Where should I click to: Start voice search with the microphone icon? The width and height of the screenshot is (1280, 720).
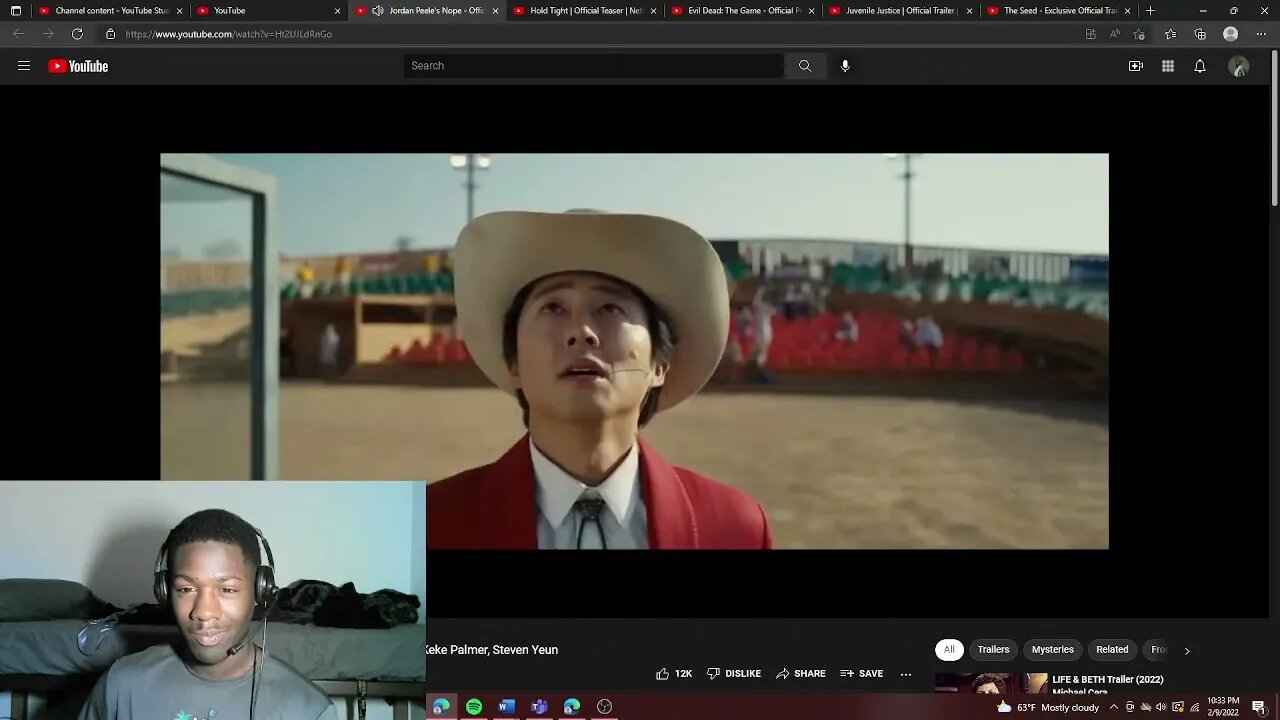[x=845, y=66]
